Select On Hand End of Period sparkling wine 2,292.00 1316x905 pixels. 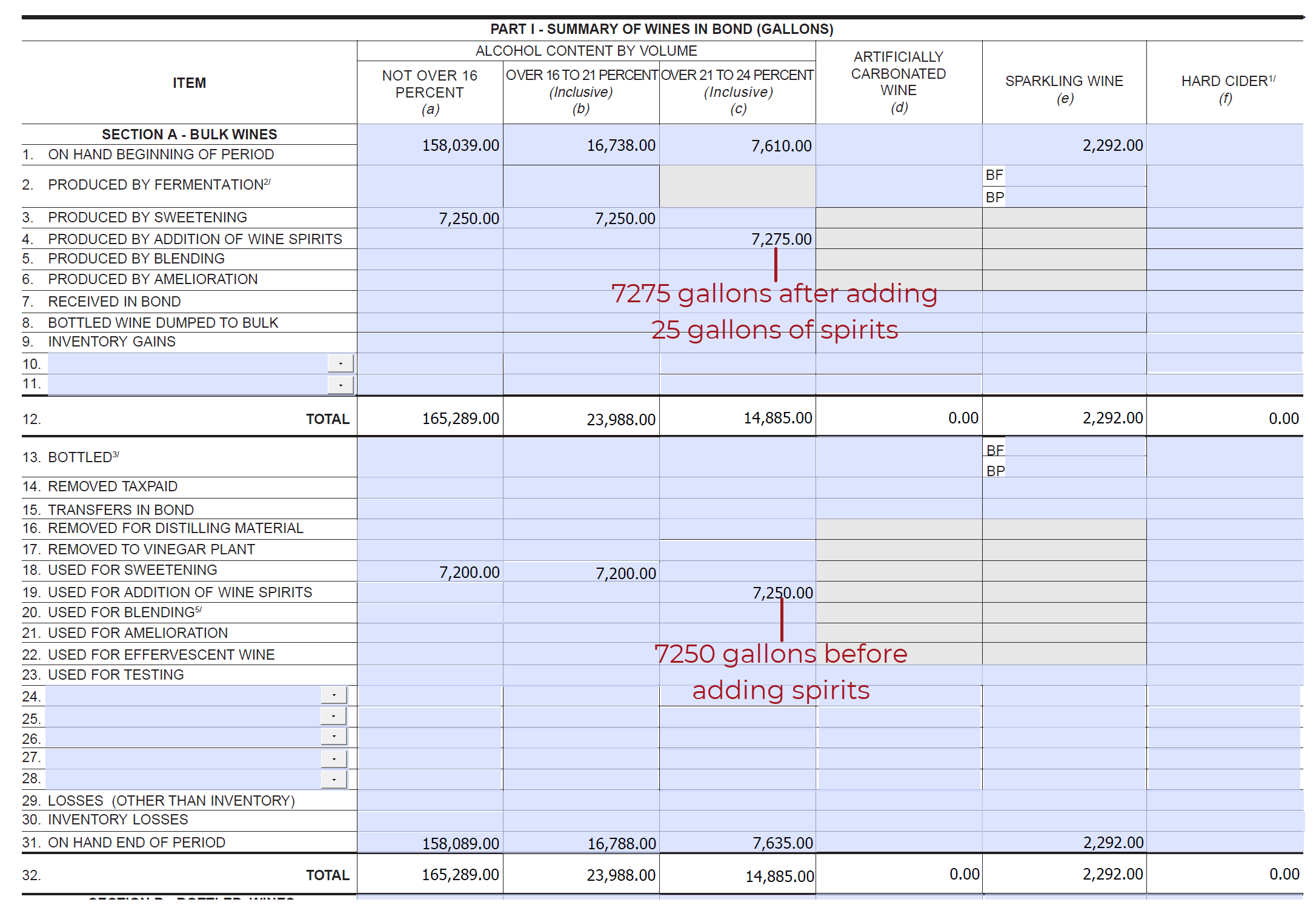click(x=1064, y=842)
